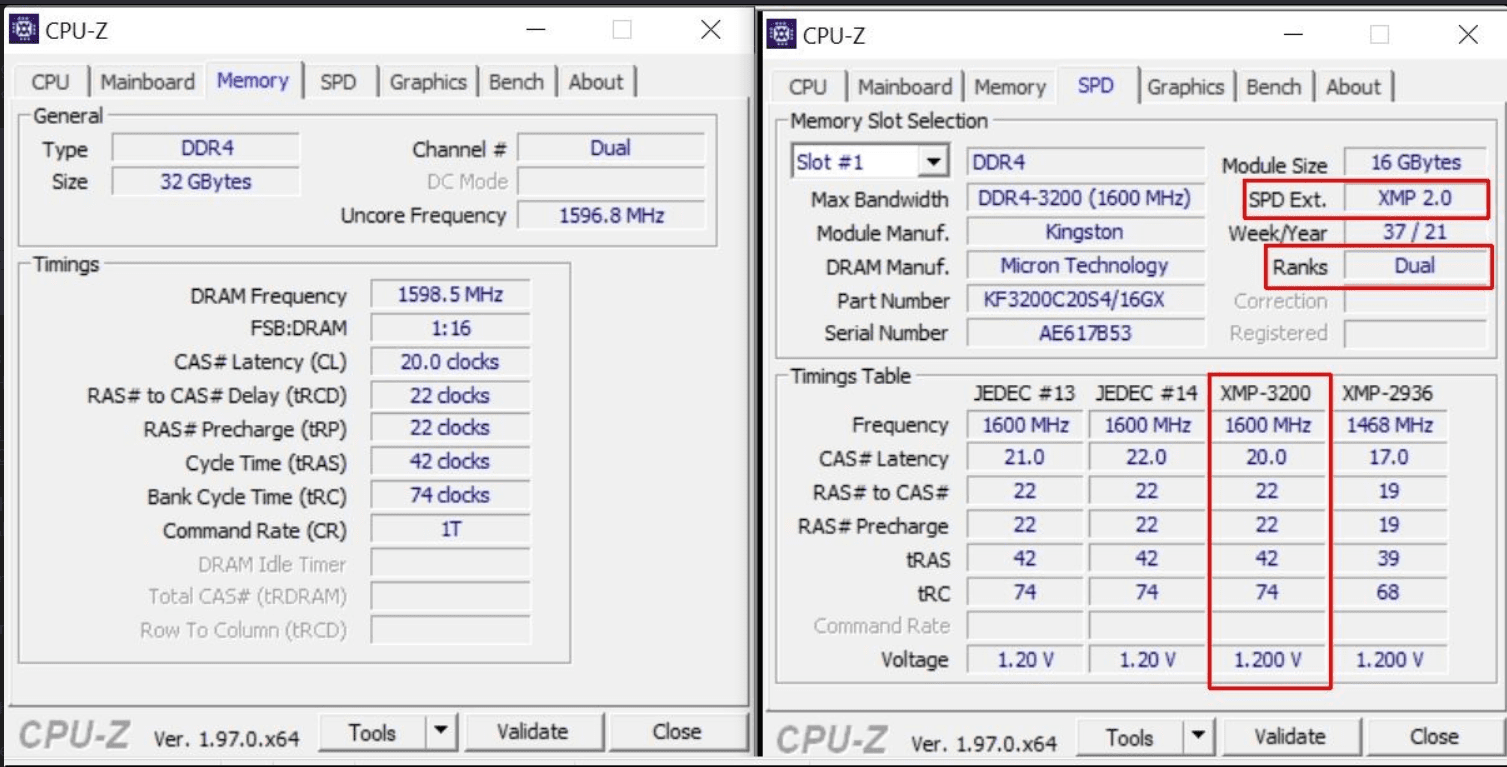Open the Bench tab in the left window
This screenshot has width=1507, height=767.
[x=516, y=82]
